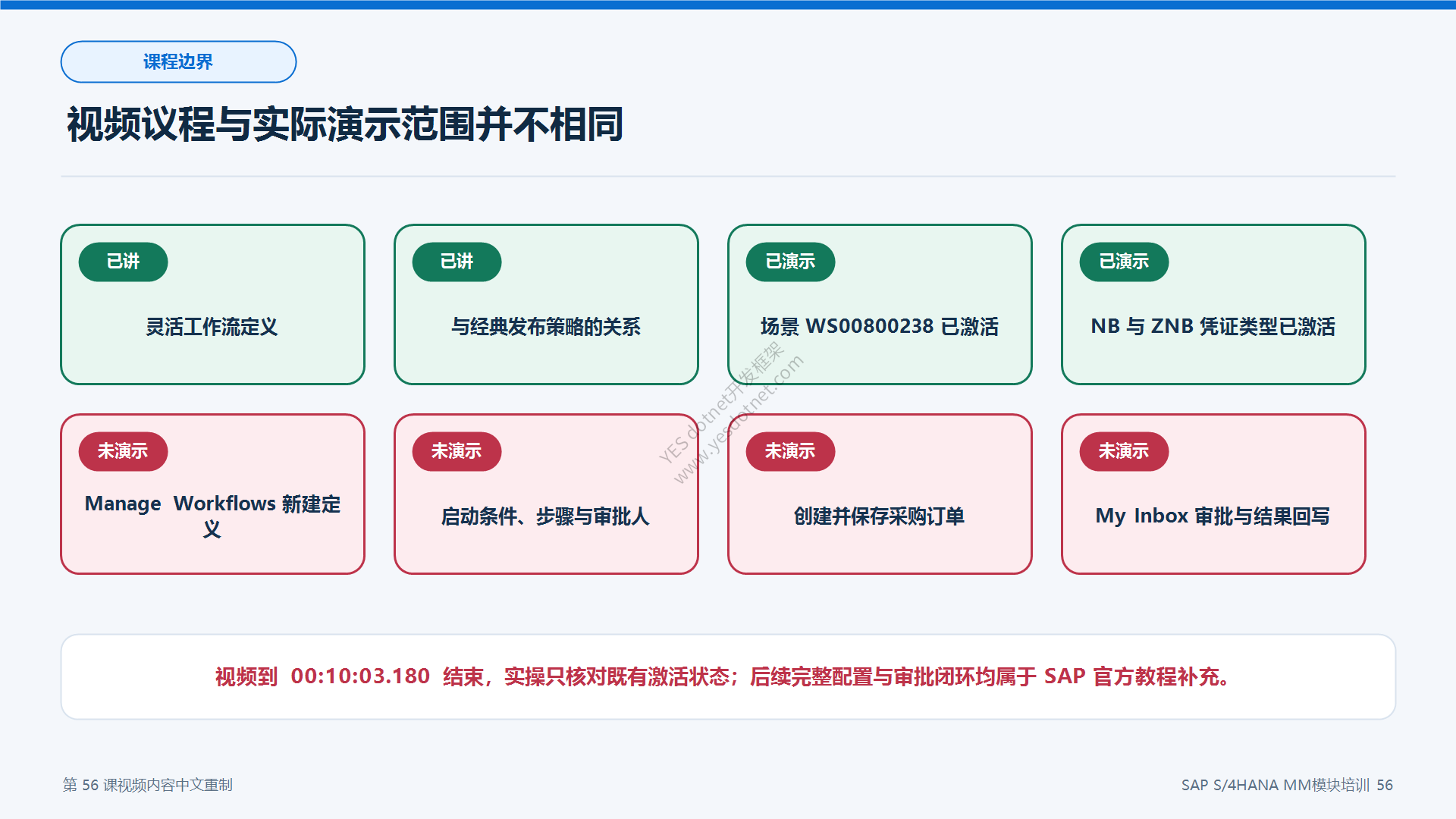Image resolution: width=1456 pixels, height=819 pixels.
Task: Select the text 启动条件、步骤与审批人
Action: pyautogui.click(x=546, y=516)
